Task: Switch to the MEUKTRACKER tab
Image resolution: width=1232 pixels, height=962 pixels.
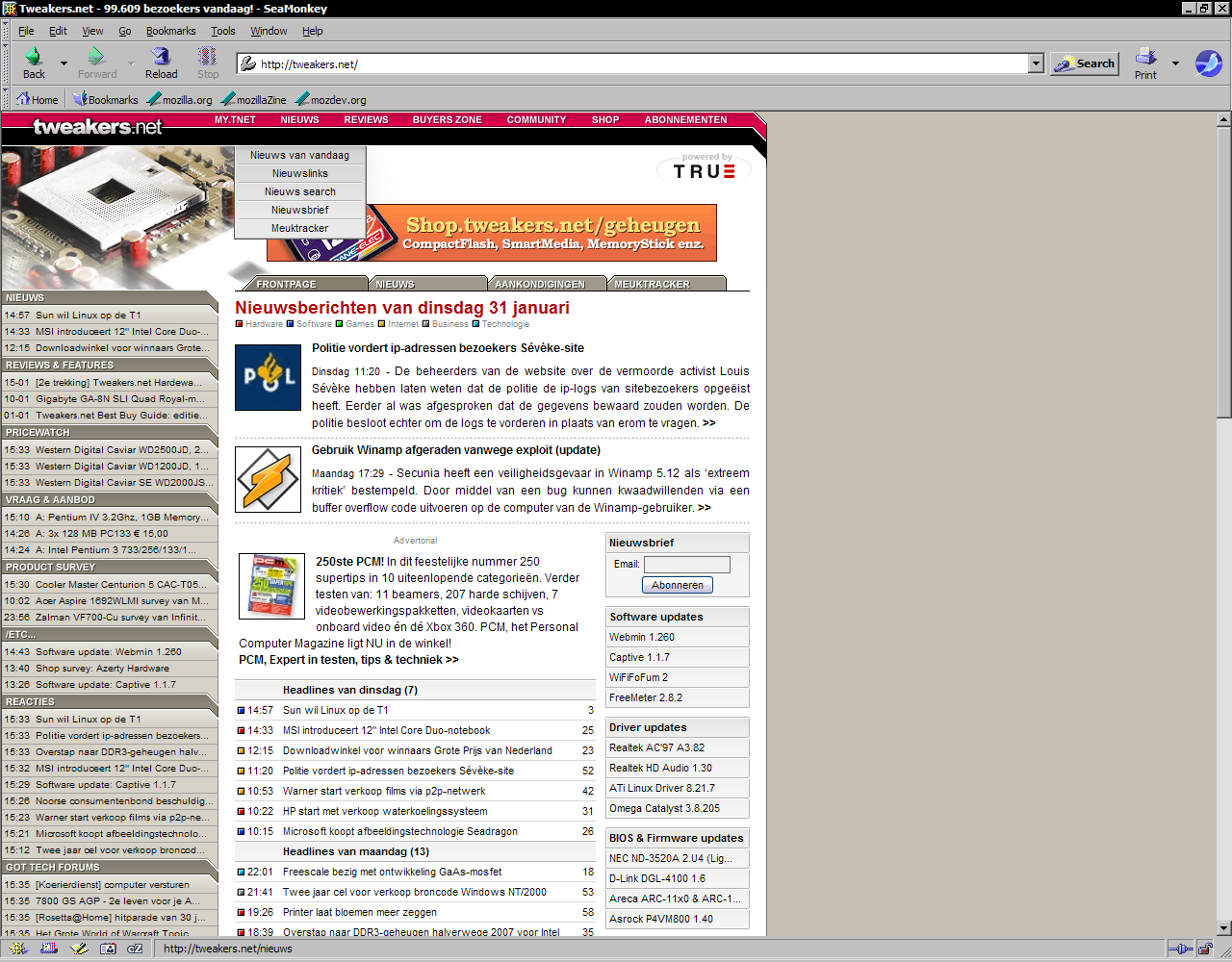Action: point(666,284)
